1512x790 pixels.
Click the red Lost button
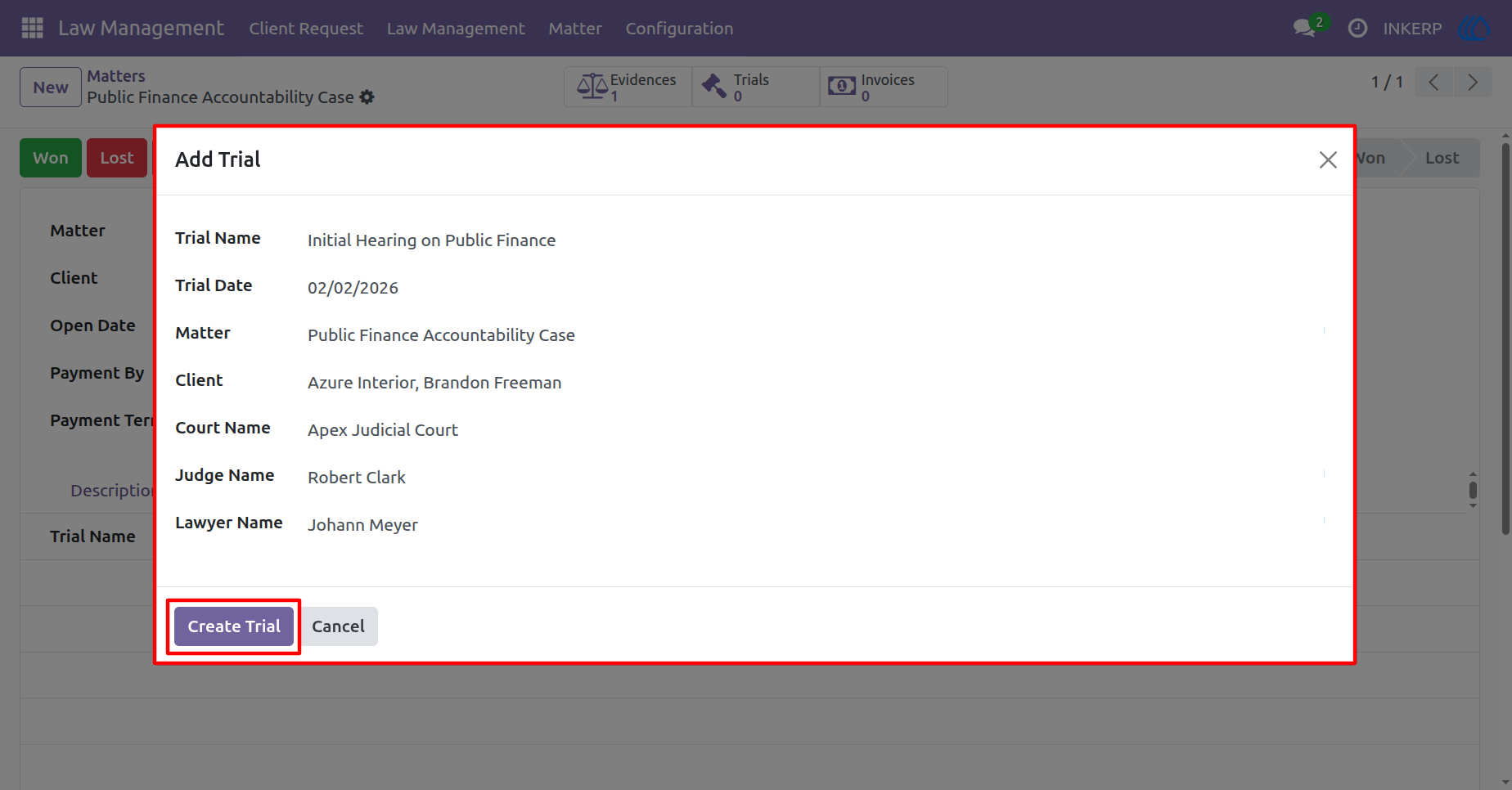117,158
